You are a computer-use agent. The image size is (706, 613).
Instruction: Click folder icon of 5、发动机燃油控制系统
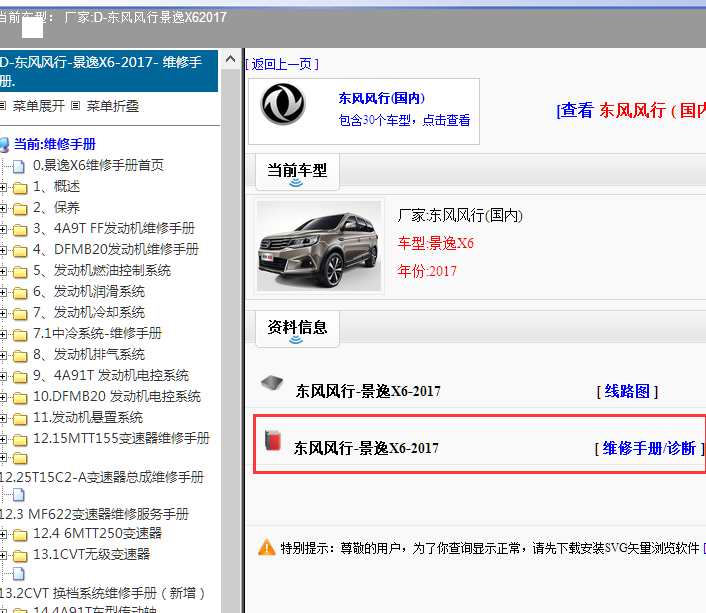pyautogui.click(x=20, y=272)
